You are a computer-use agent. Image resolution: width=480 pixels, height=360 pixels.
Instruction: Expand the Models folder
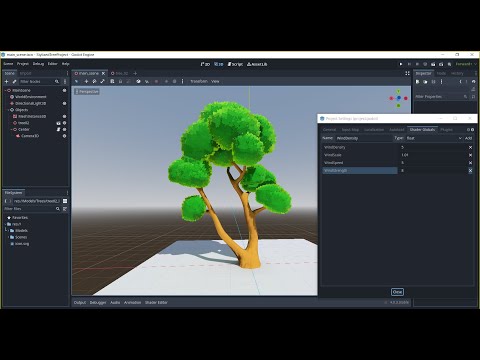click(x=8, y=231)
